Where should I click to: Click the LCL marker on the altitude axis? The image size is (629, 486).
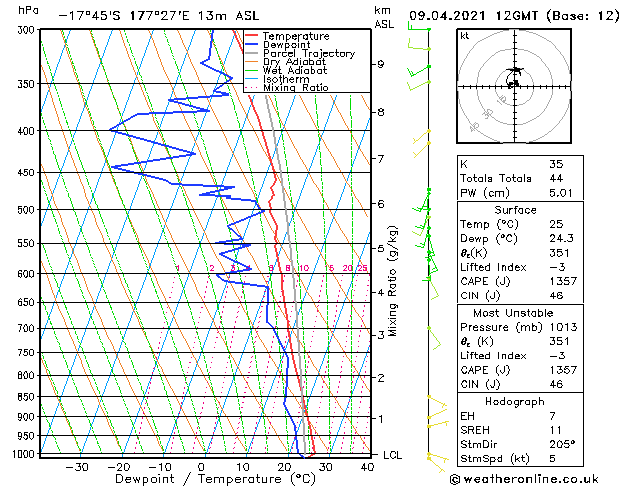click(x=393, y=455)
